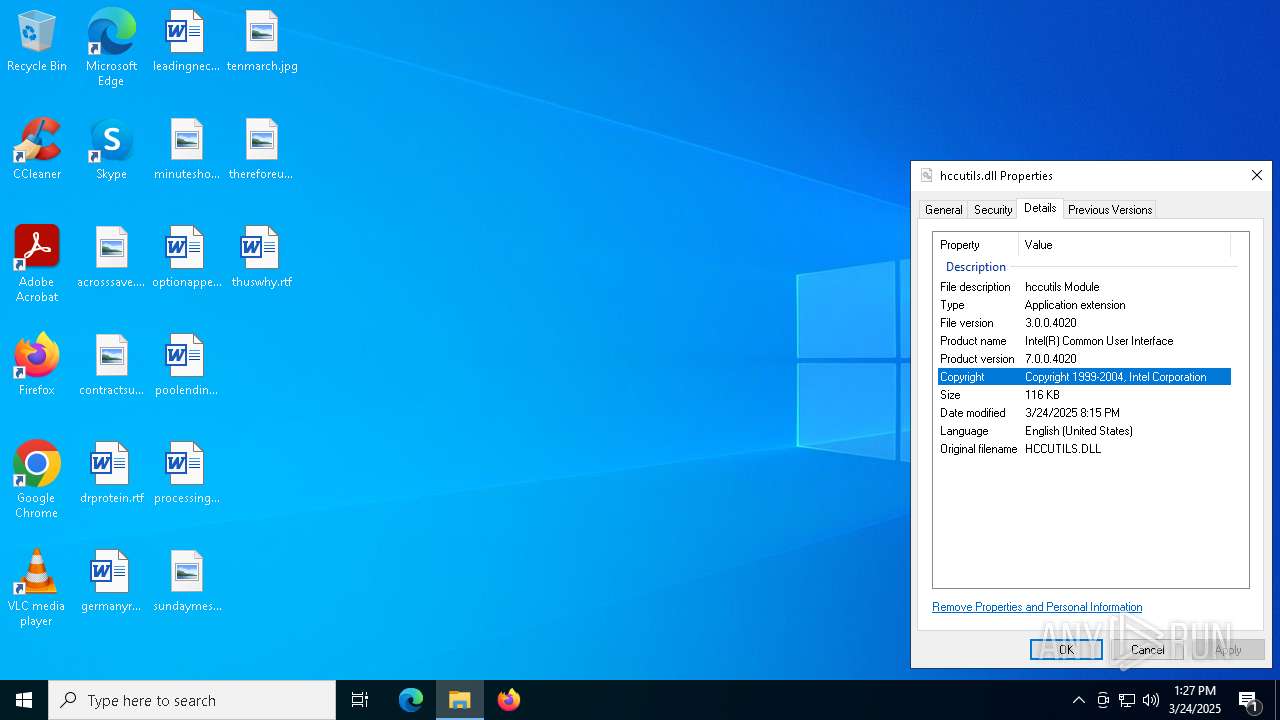This screenshot has height=720, width=1280.
Task: Select the sundaymes image file icon
Action: 186,582
